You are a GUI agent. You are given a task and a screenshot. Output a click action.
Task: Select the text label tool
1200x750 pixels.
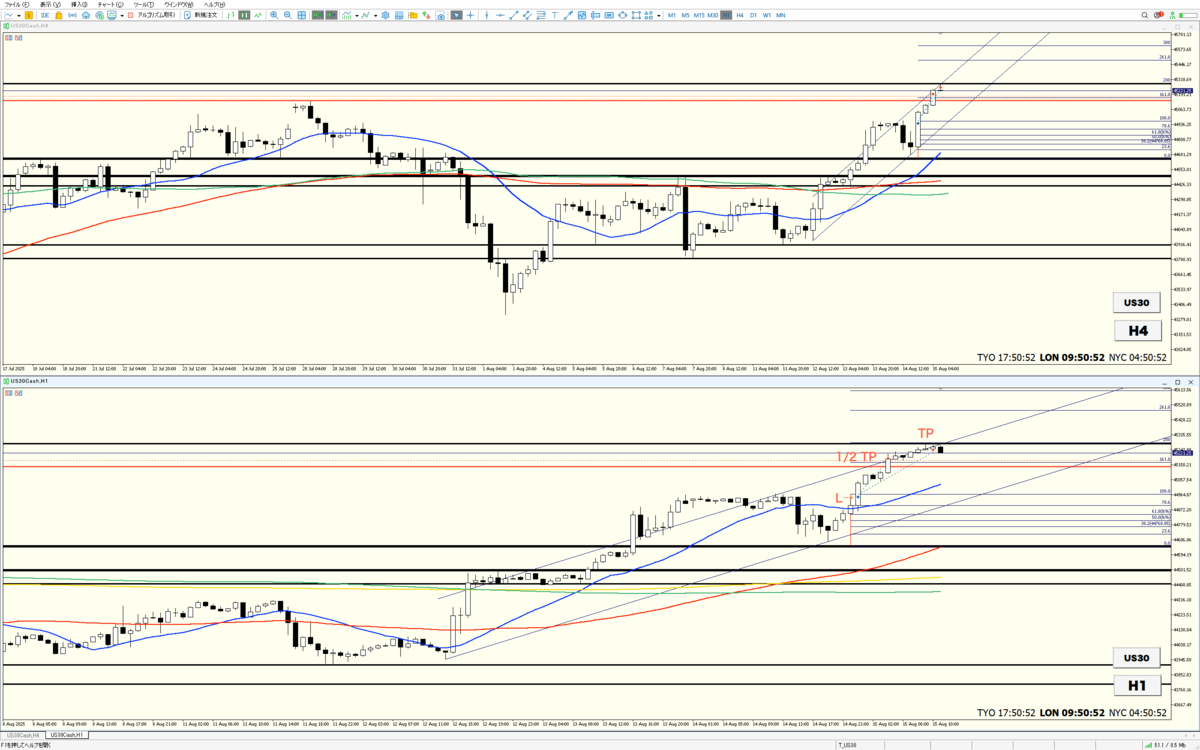tap(554, 15)
